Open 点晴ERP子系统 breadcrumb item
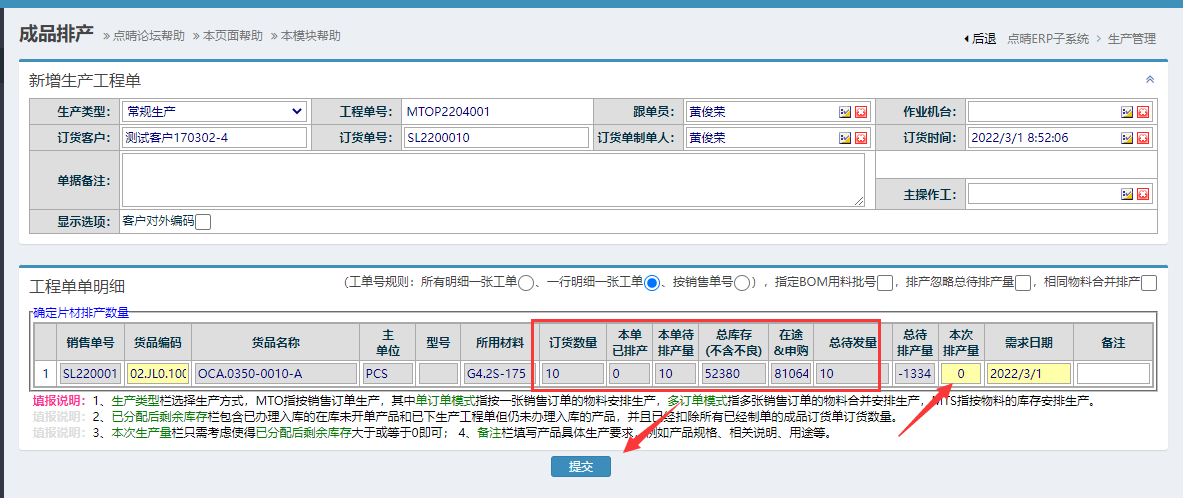The image size is (1183, 498). 1048,39
